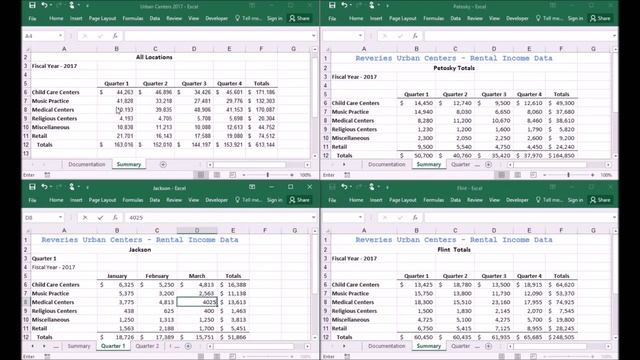This screenshot has width=640, height=360.
Task: Click Share button in Urban Centers window
Action: pos(299,18)
